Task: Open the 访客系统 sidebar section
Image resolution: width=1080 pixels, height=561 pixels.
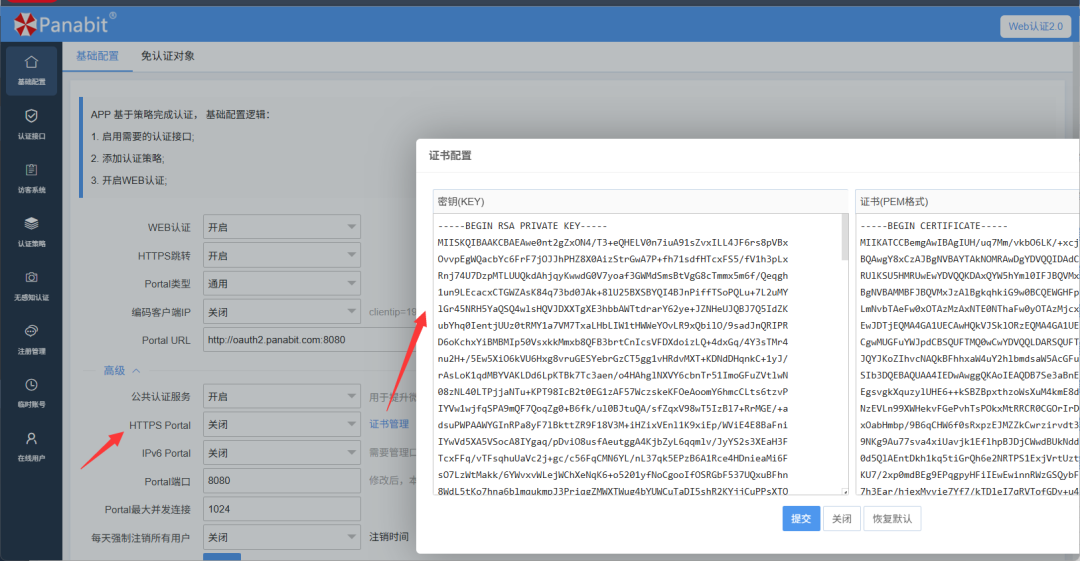Action: click(x=31, y=178)
